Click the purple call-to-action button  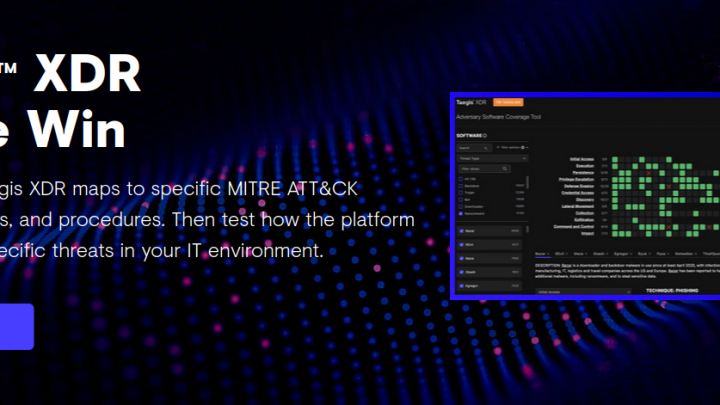(17, 326)
